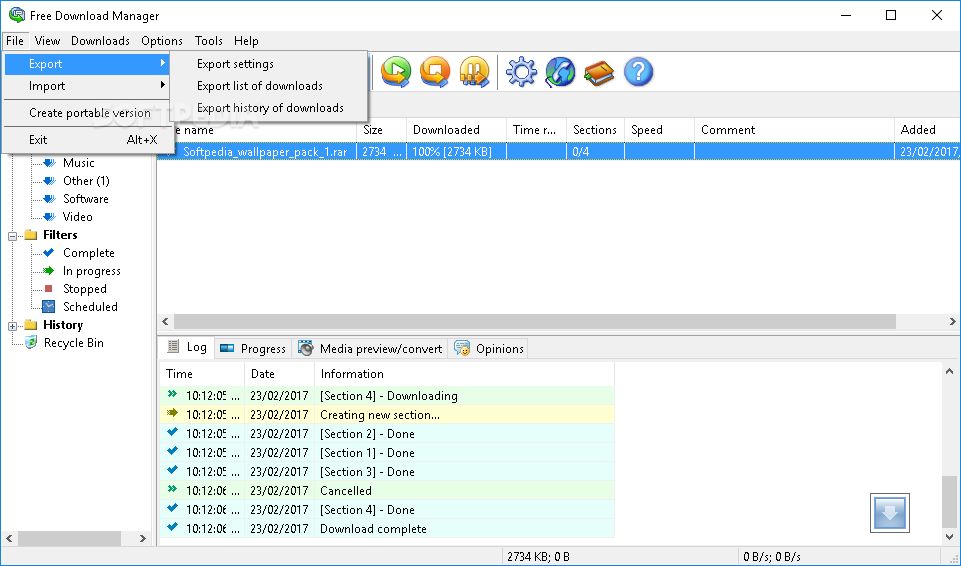Click the green Start all downloads icon
Screen dimensions: 961x566
click(396, 72)
